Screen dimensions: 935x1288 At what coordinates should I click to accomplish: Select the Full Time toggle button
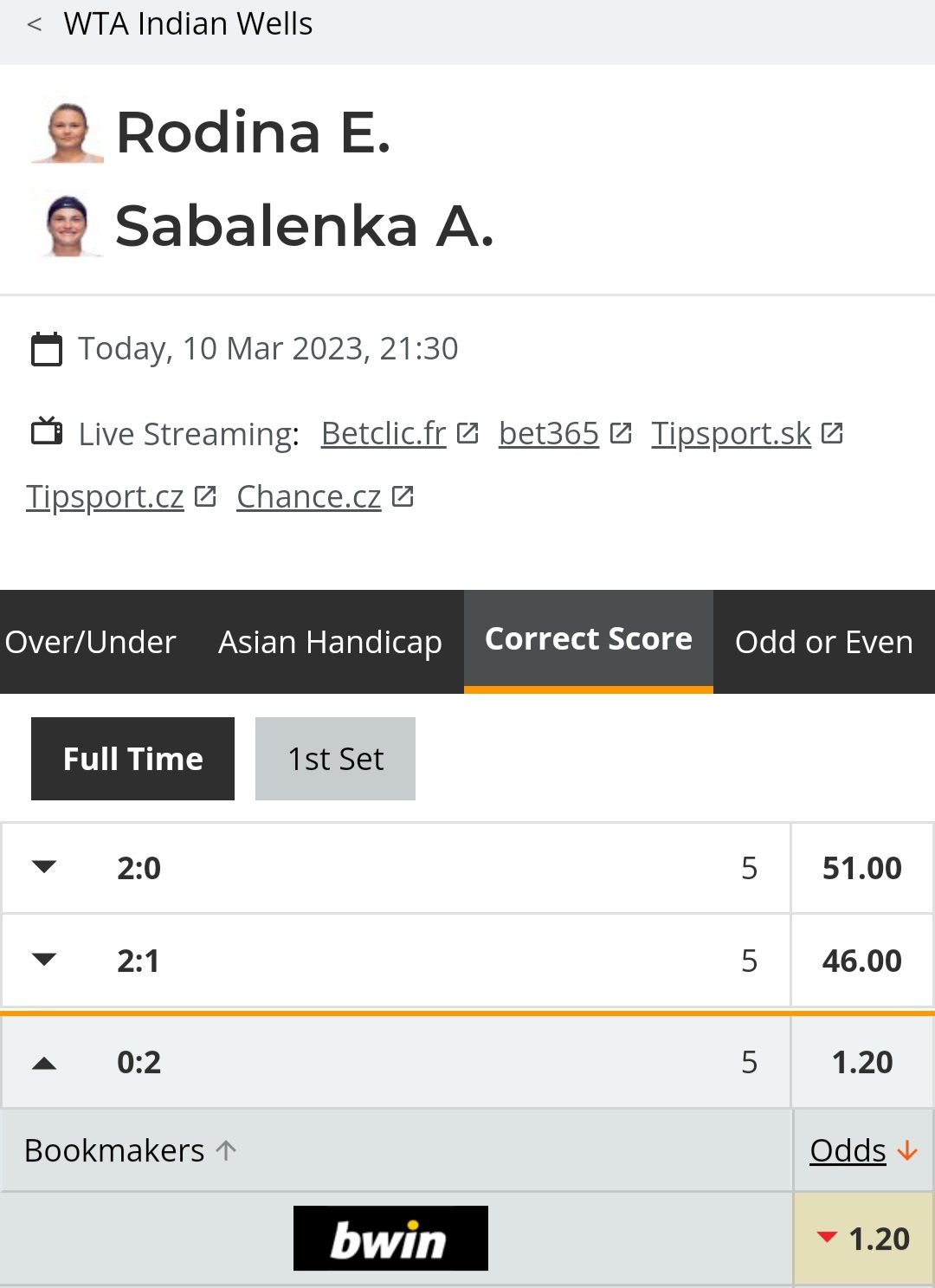tap(132, 759)
